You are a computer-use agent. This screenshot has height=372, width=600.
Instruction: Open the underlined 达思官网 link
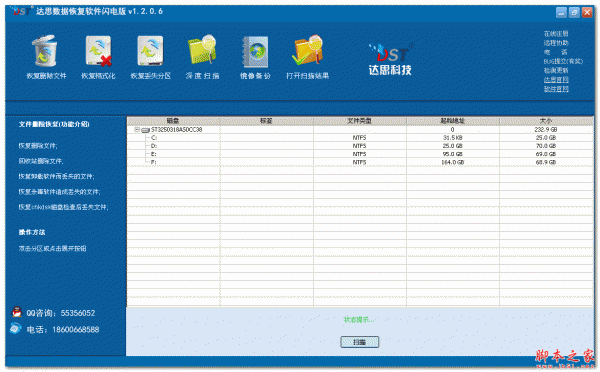pos(556,80)
